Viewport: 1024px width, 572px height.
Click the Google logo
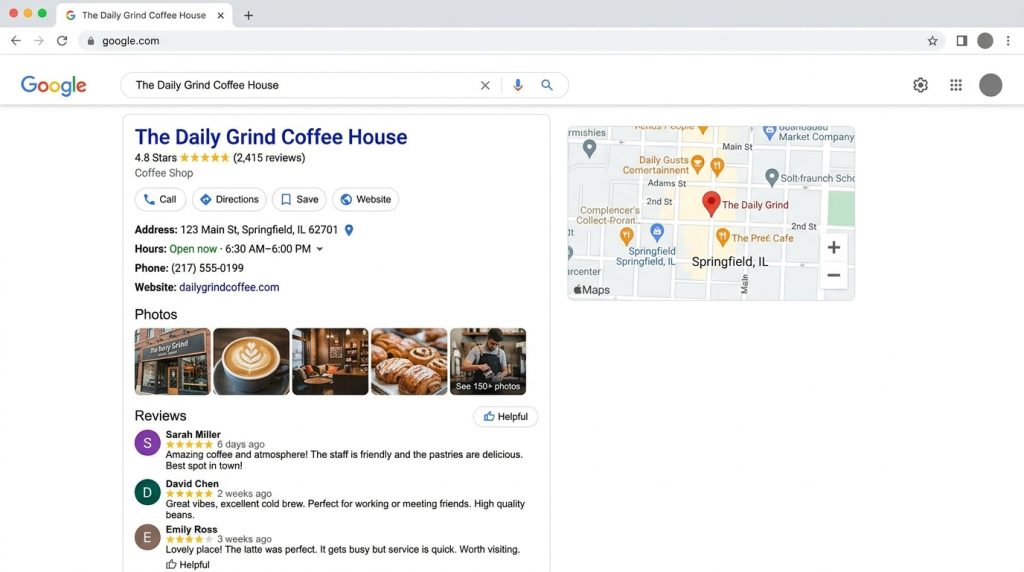coord(54,85)
